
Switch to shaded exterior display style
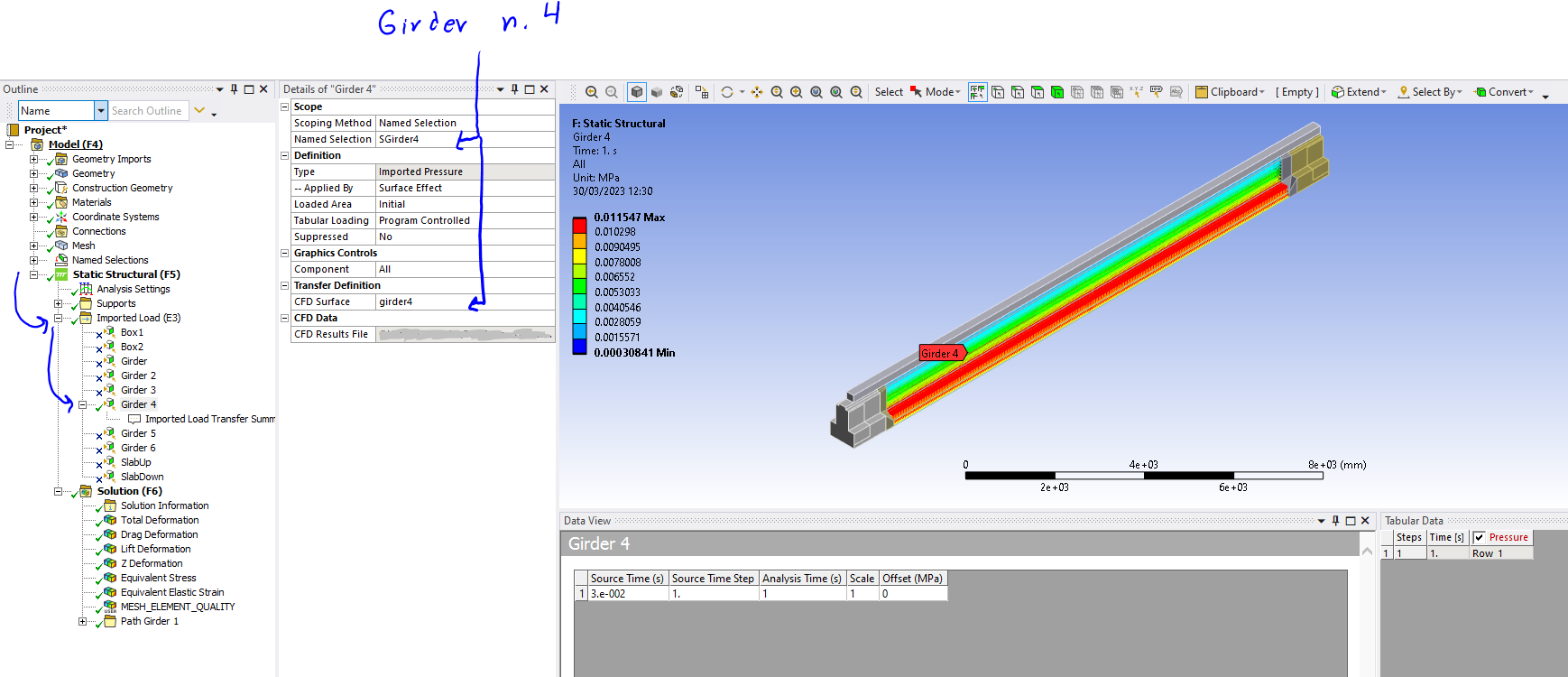[657, 92]
